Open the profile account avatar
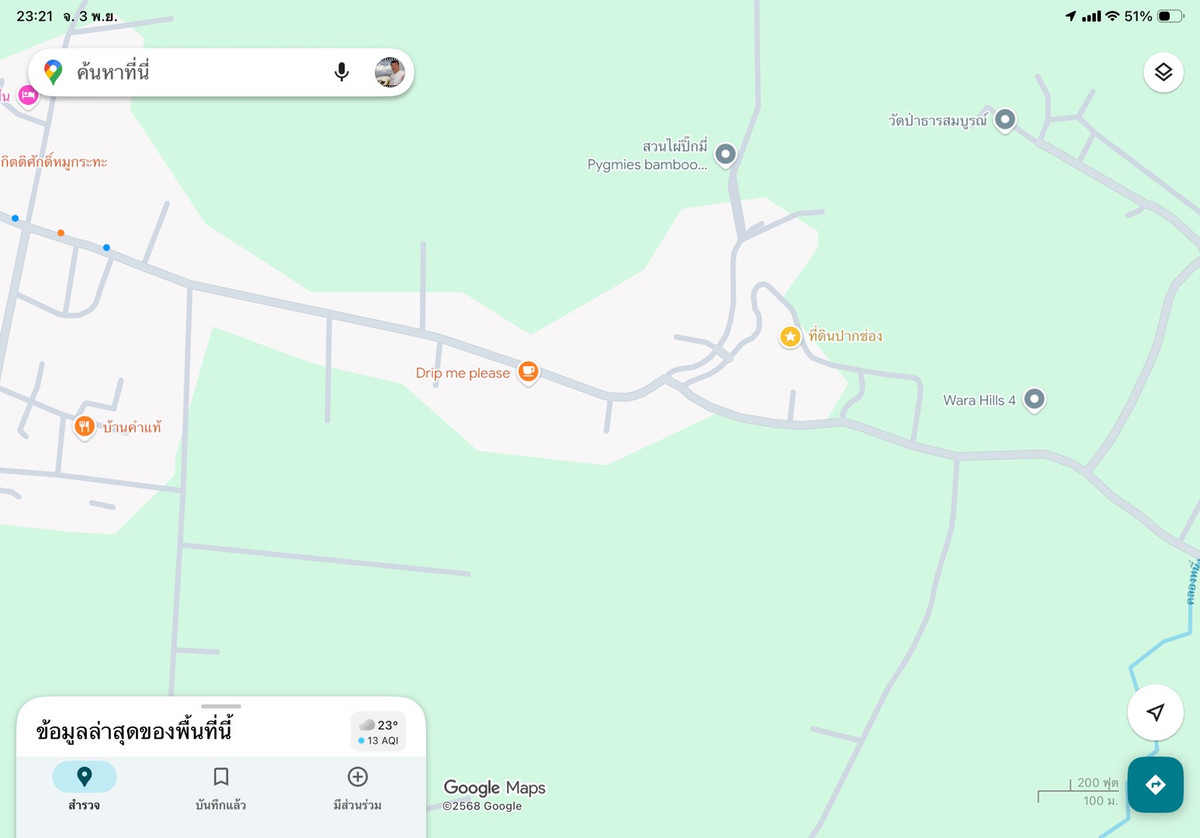 pyautogui.click(x=390, y=72)
